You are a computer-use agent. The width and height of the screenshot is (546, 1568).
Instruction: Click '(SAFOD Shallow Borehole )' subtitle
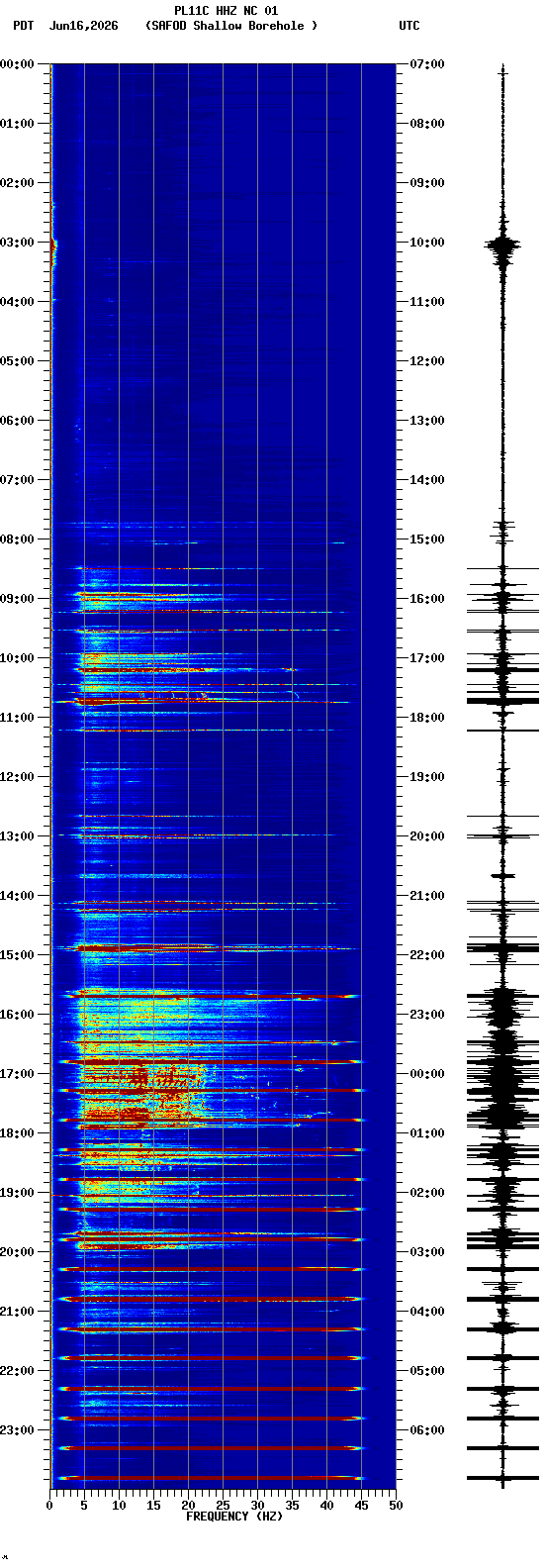(x=231, y=26)
